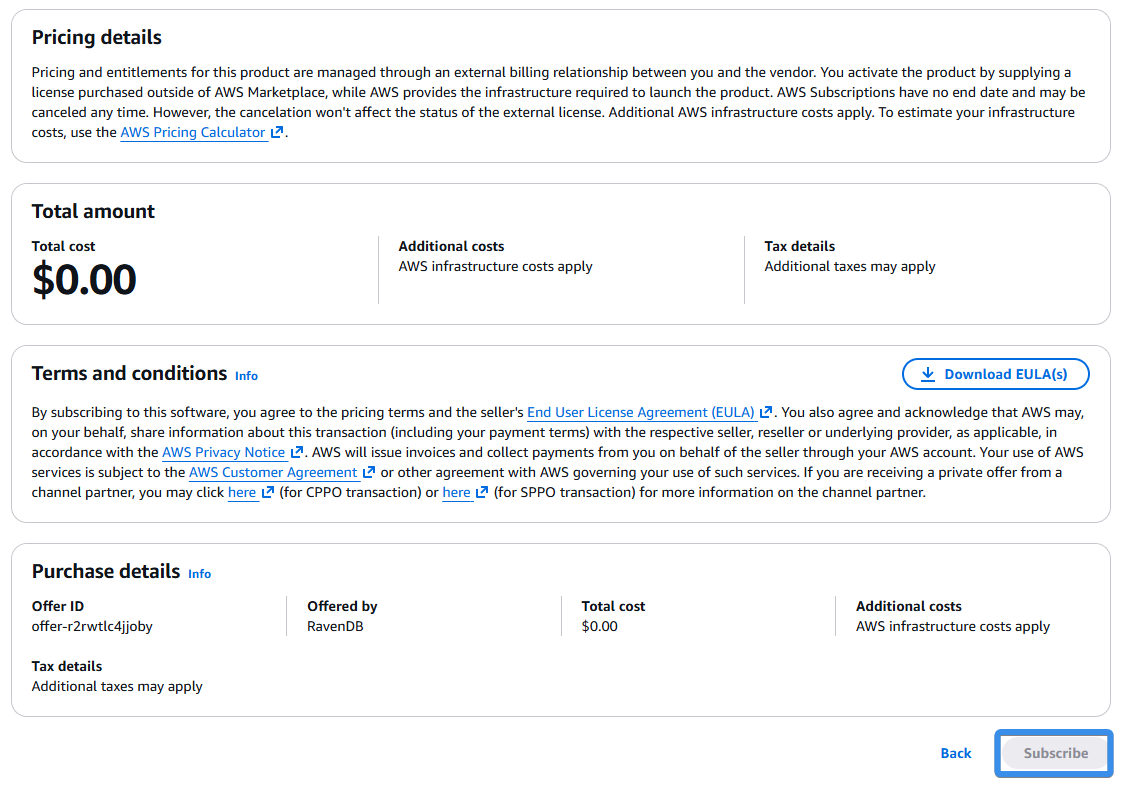The height and width of the screenshot is (796, 1131).
Task: Click the download arrow icon in EULA button
Action: [928, 374]
